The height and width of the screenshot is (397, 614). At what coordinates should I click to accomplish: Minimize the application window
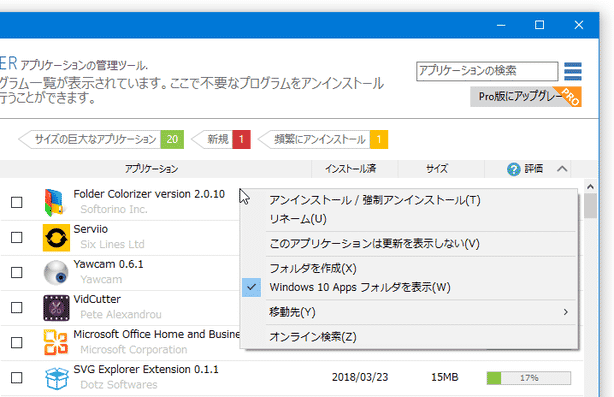coord(501,25)
